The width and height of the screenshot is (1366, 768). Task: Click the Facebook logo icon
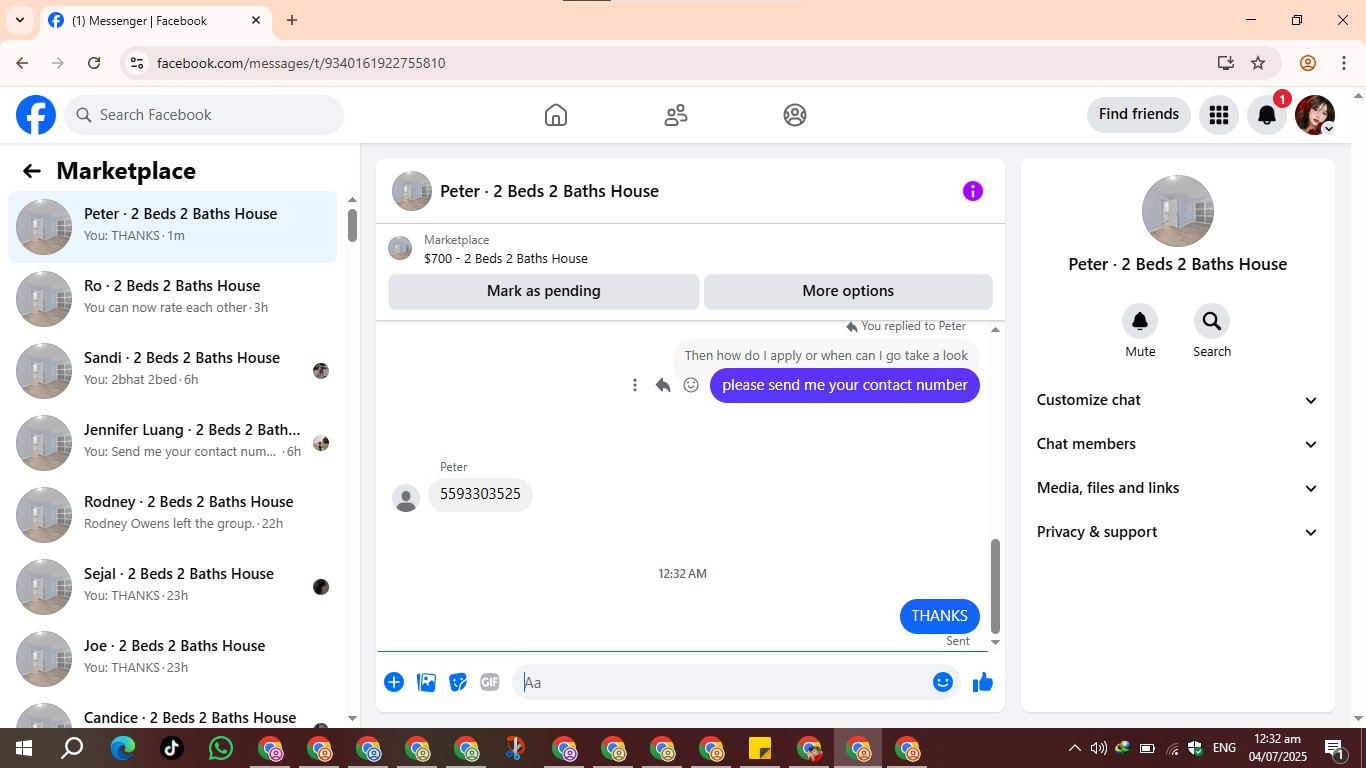tap(36, 115)
